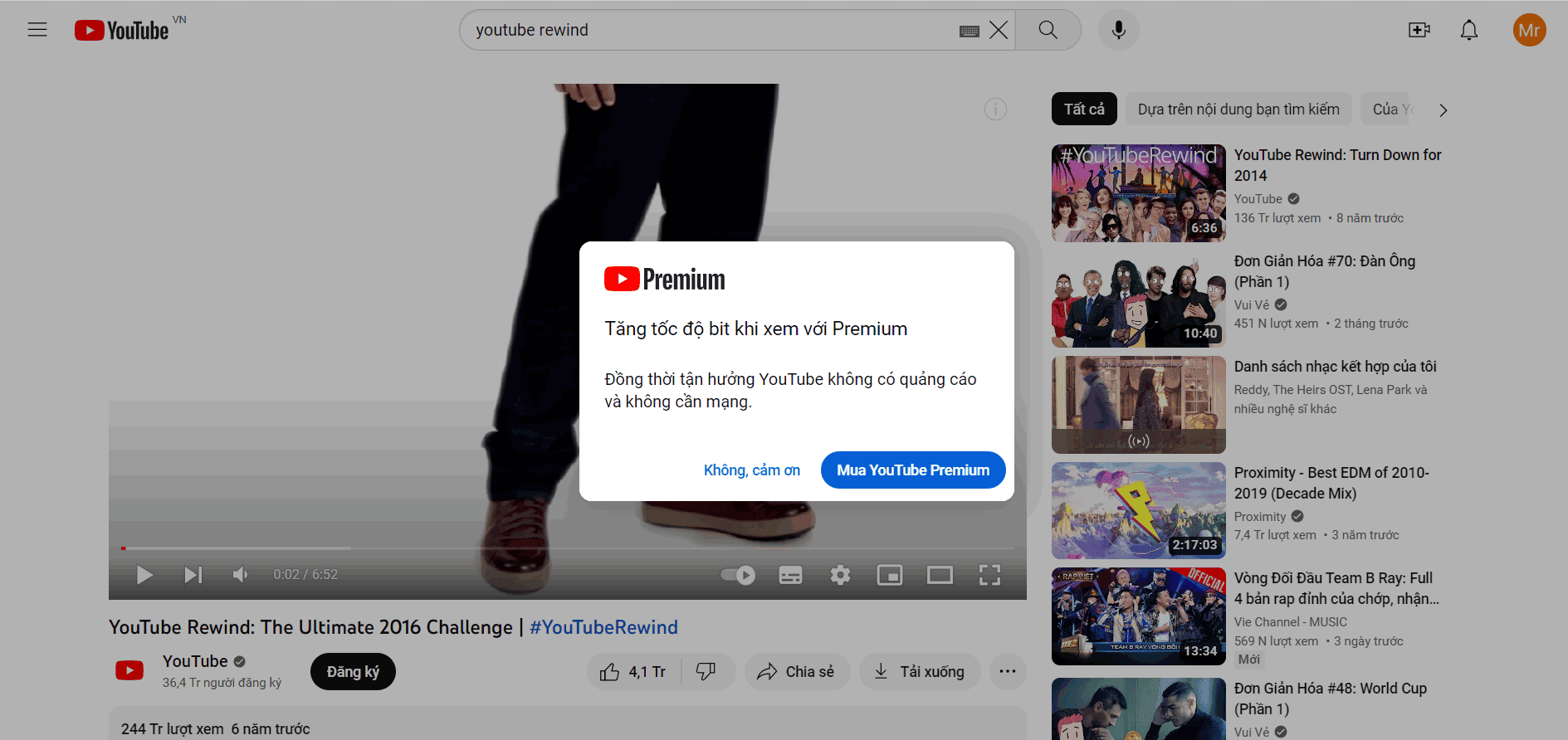Open player settings gear
1568x740 pixels.
[x=840, y=575]
